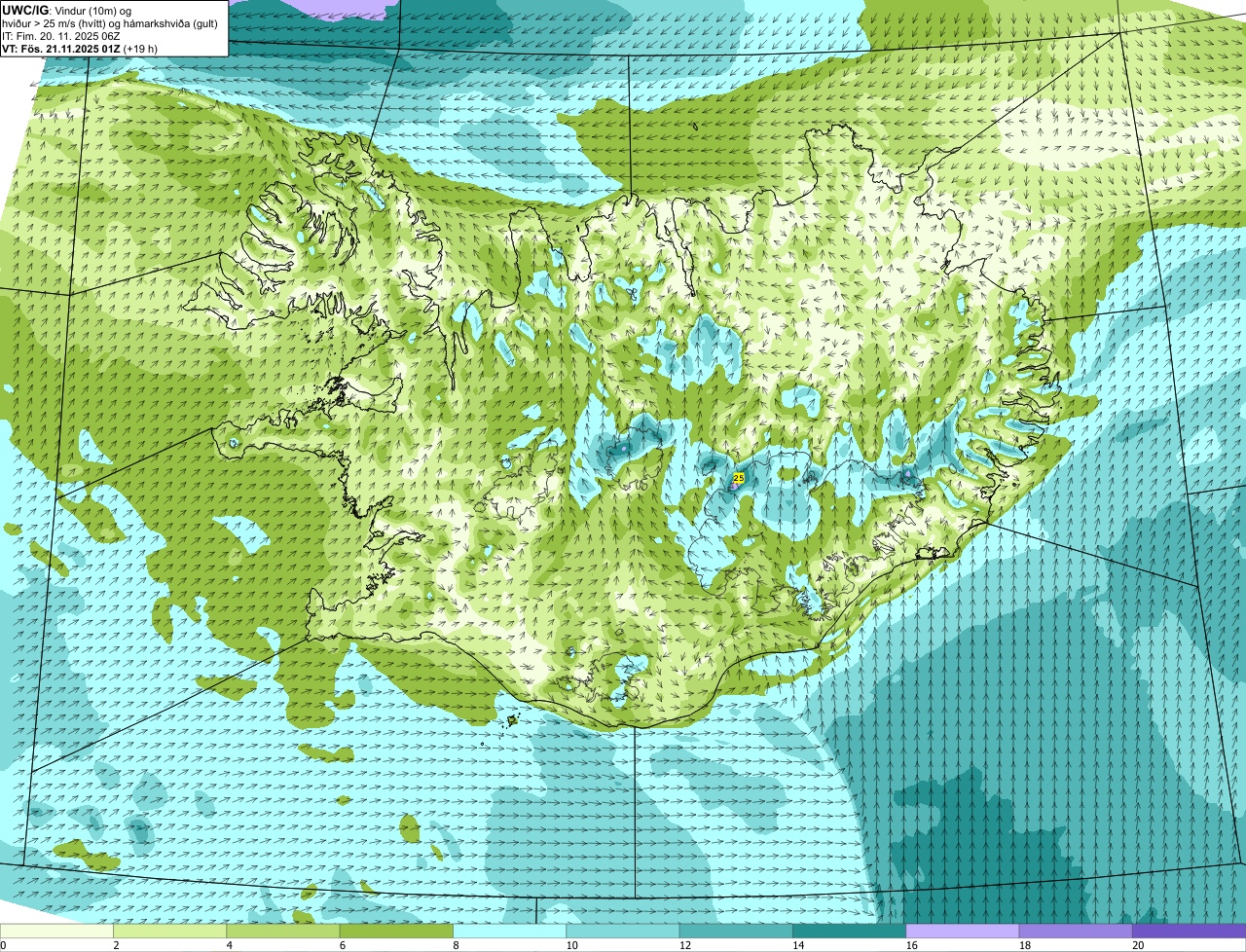Click the 'UWC/IG: Vindur (10m) og' title line
The image size is (1246, 952).
[67, 10]
